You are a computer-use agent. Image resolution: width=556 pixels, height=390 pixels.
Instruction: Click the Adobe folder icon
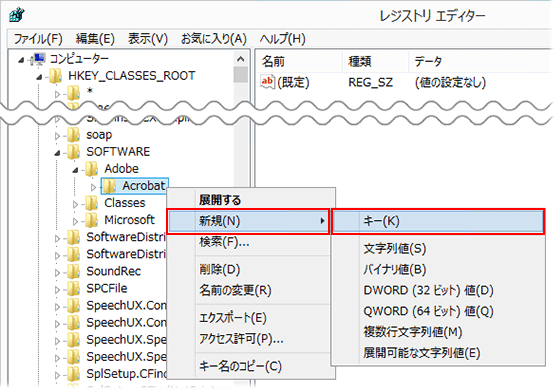(x=92, y=169)
